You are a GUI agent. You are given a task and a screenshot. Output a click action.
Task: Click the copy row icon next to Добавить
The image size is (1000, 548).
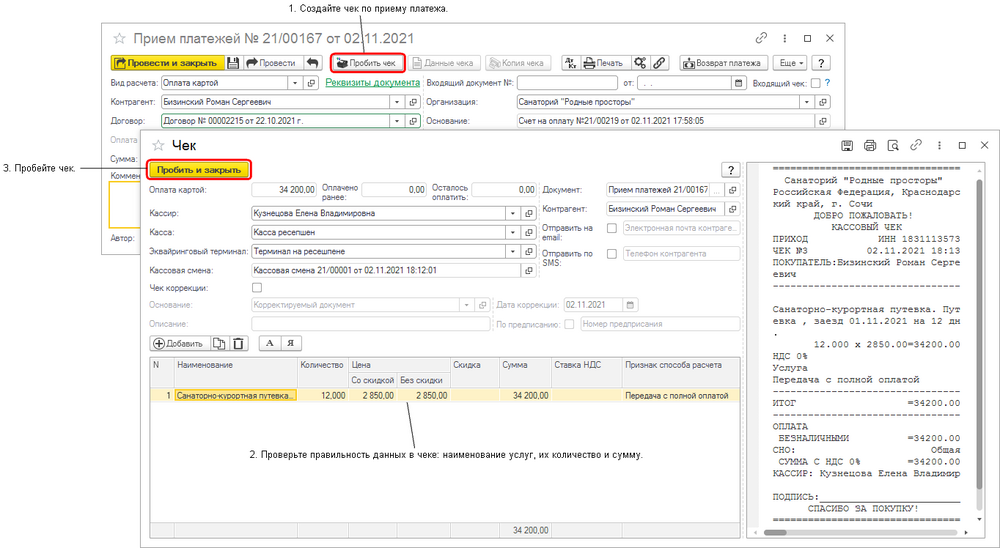click(x=219, y=343)
